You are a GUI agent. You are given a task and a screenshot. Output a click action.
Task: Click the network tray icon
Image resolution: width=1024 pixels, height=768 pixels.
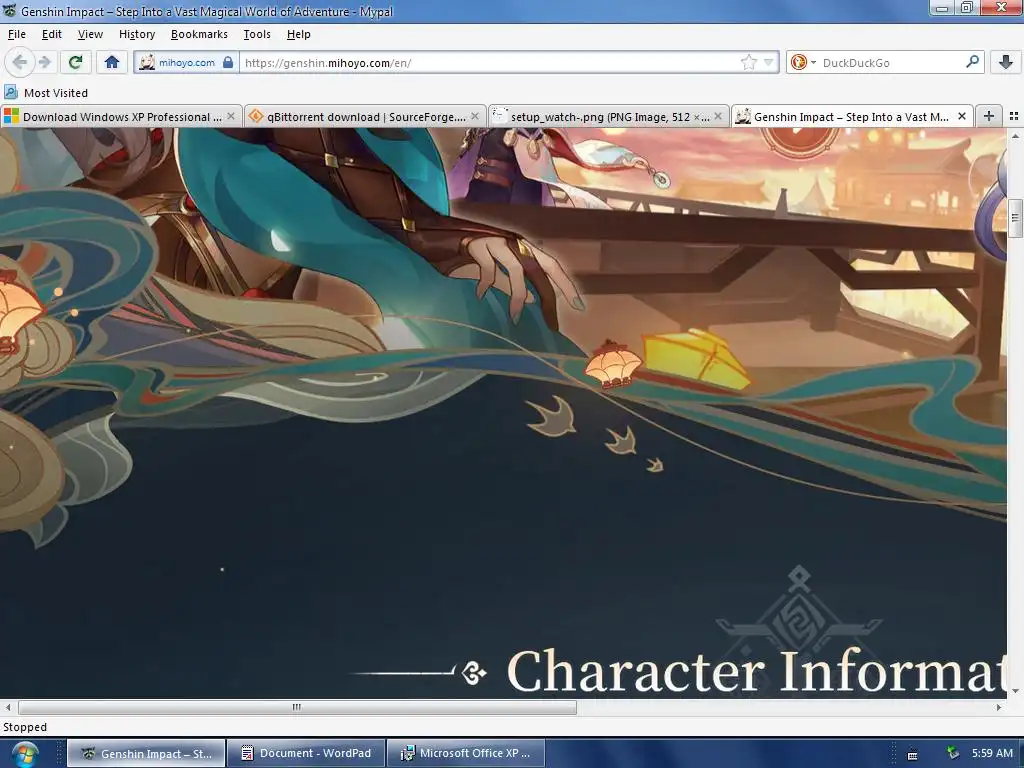953,753
